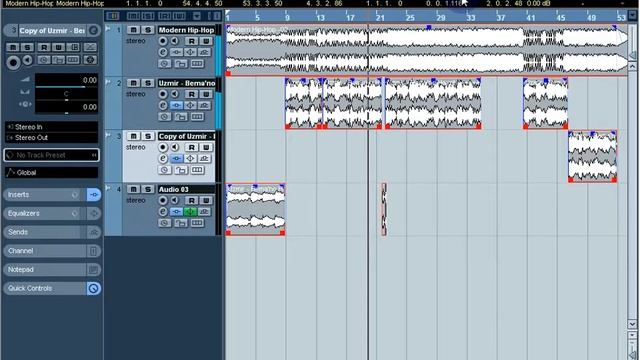Open channel settings for Audio 03 track

coord(163,211)
